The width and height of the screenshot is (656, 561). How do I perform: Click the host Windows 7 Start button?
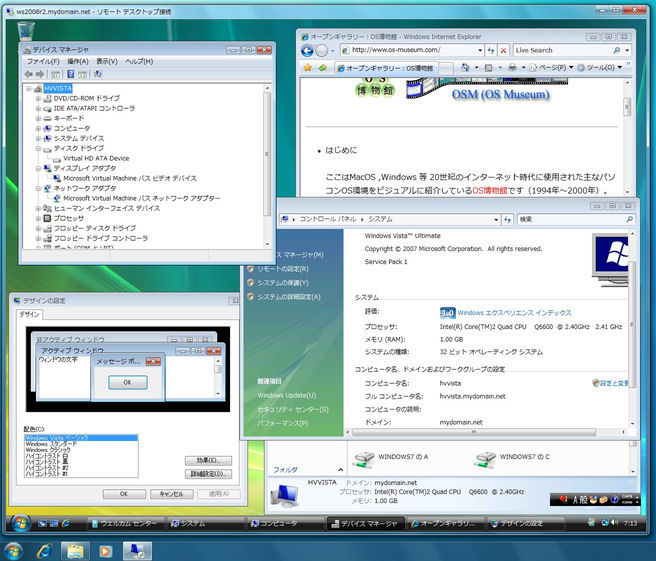point(13,551)
